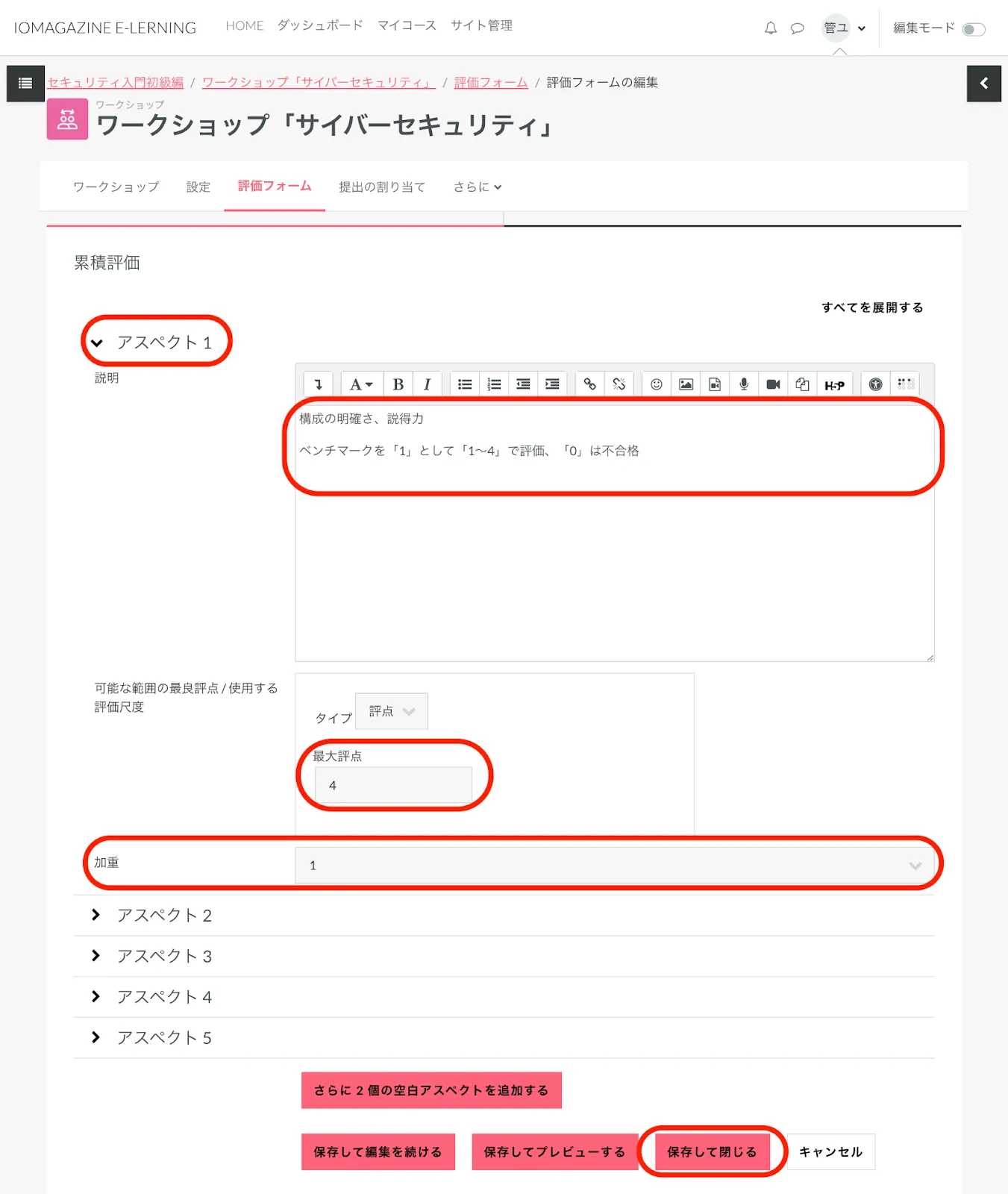Insert a link using the link icon

click(589, 384)
